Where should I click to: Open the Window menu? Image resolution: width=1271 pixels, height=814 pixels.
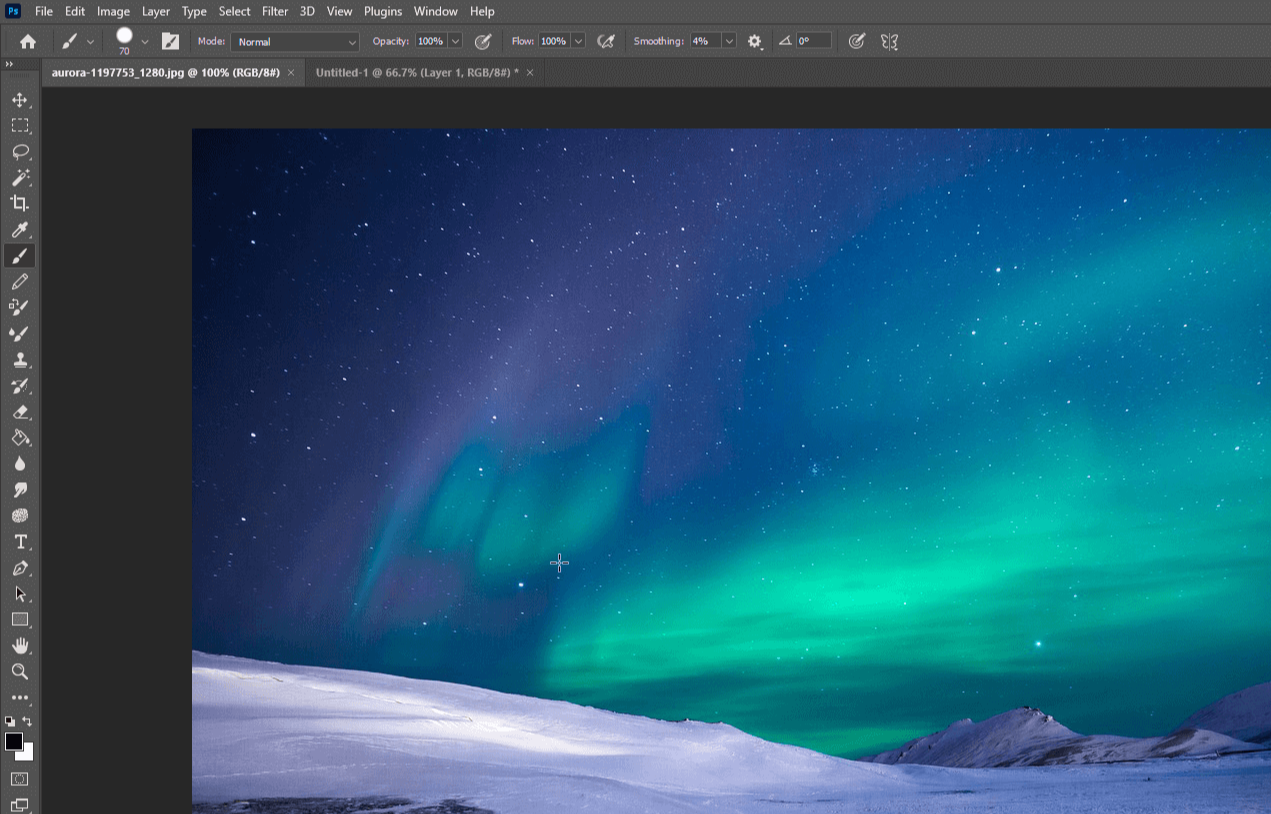point(436,12)
